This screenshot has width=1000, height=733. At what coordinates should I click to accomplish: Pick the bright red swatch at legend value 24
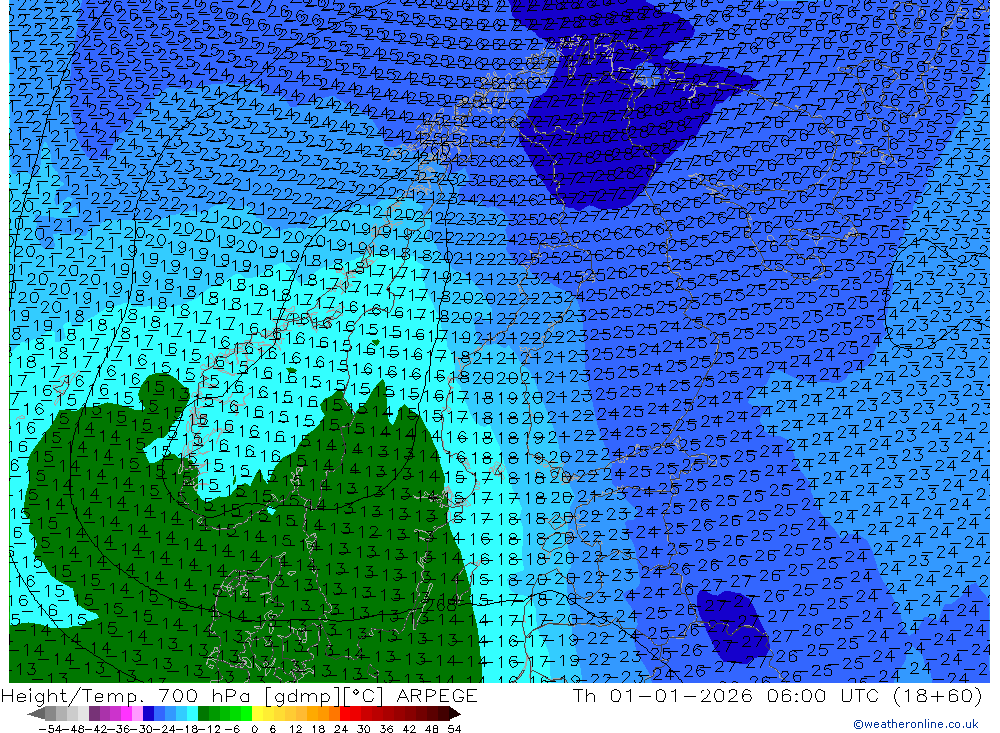pyautogui.click(x=345, y=713)
